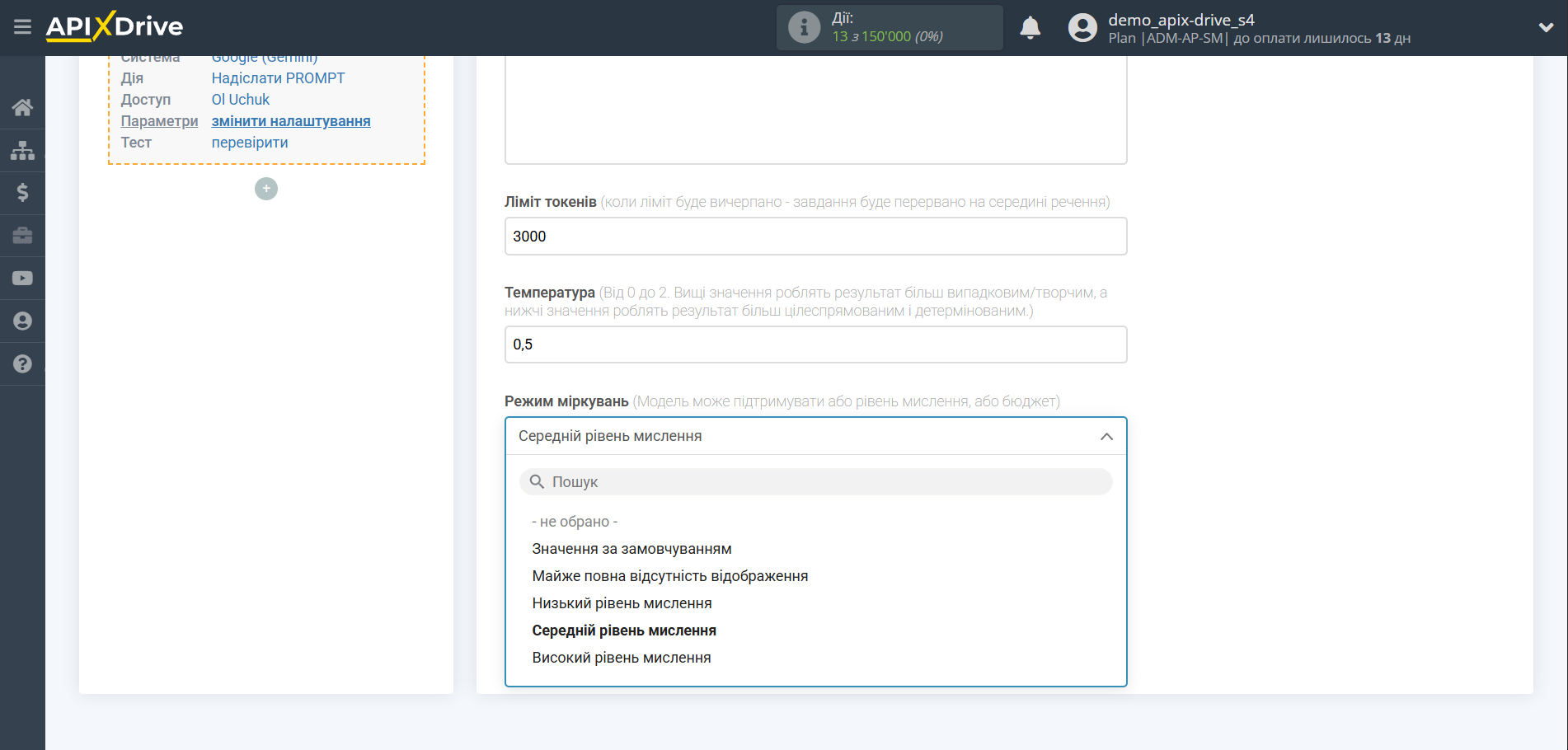The height and width of the screenshot is (750, 1568).
Task: Click the token limit input field
Action: point(815,237)
